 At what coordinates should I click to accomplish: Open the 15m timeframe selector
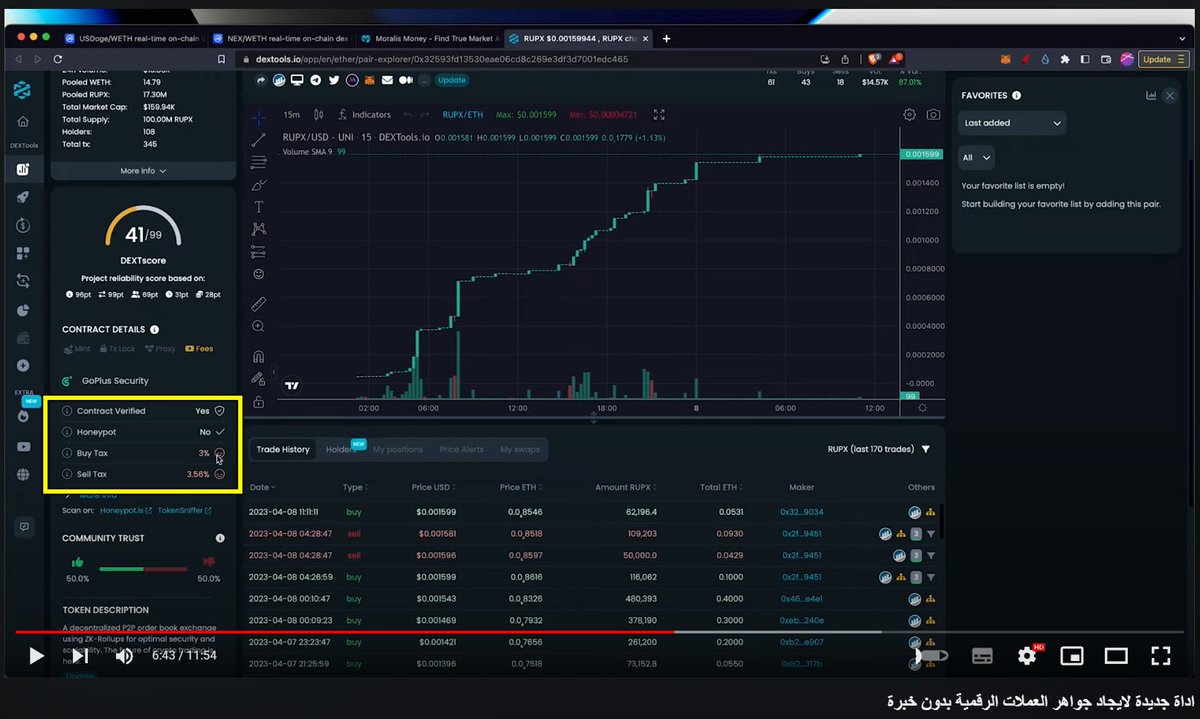pyautogui.click(x=291, y=115)
